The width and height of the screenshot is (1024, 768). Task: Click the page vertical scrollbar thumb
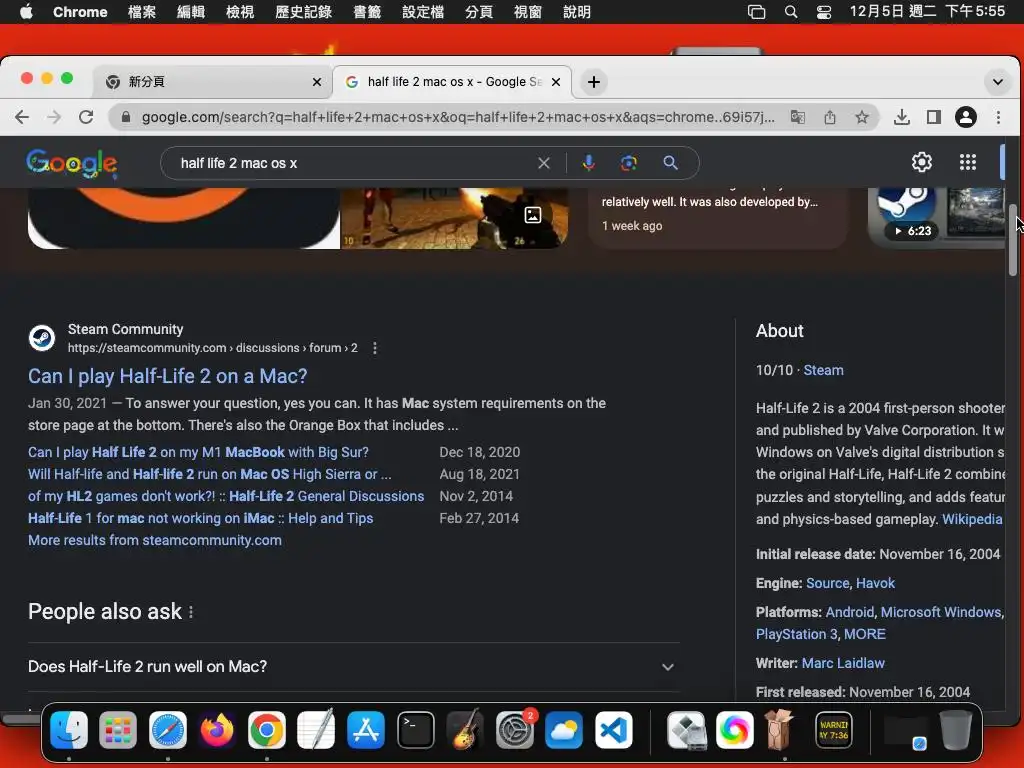(1013, 240)
